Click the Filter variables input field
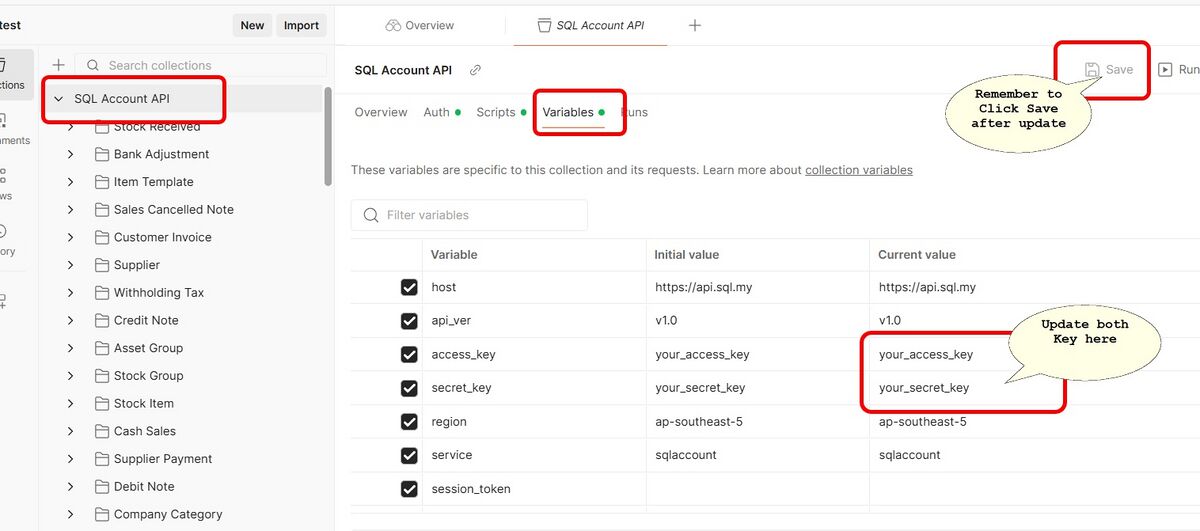This screenshot has width=1200, height=531. [480, 215]
